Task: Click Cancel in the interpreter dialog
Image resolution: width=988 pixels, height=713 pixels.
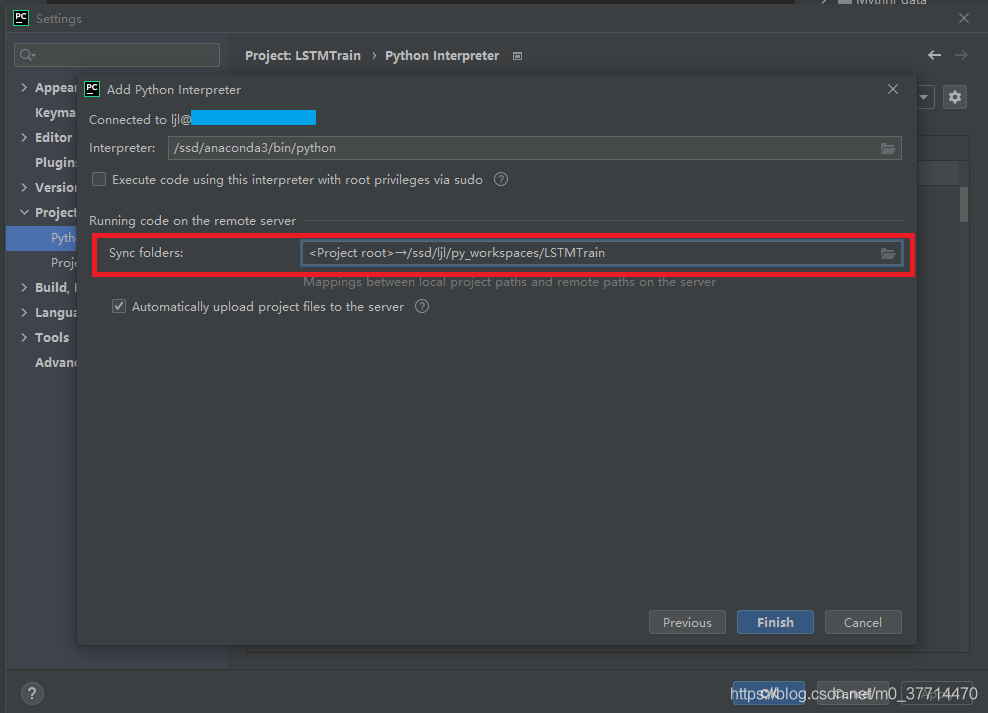Action: point(862,622)
